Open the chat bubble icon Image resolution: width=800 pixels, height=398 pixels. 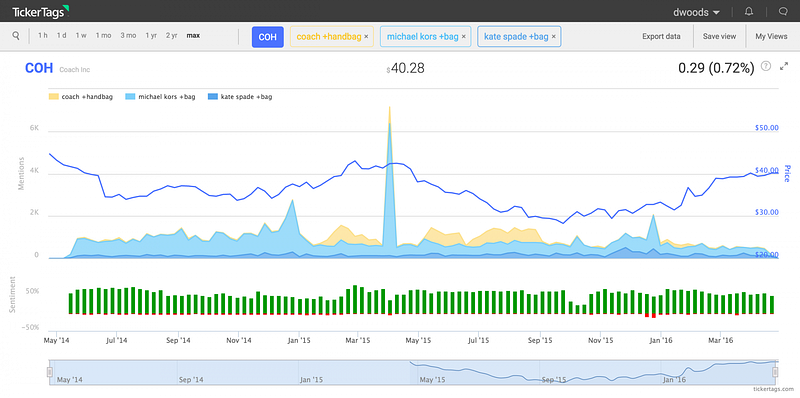783,11
